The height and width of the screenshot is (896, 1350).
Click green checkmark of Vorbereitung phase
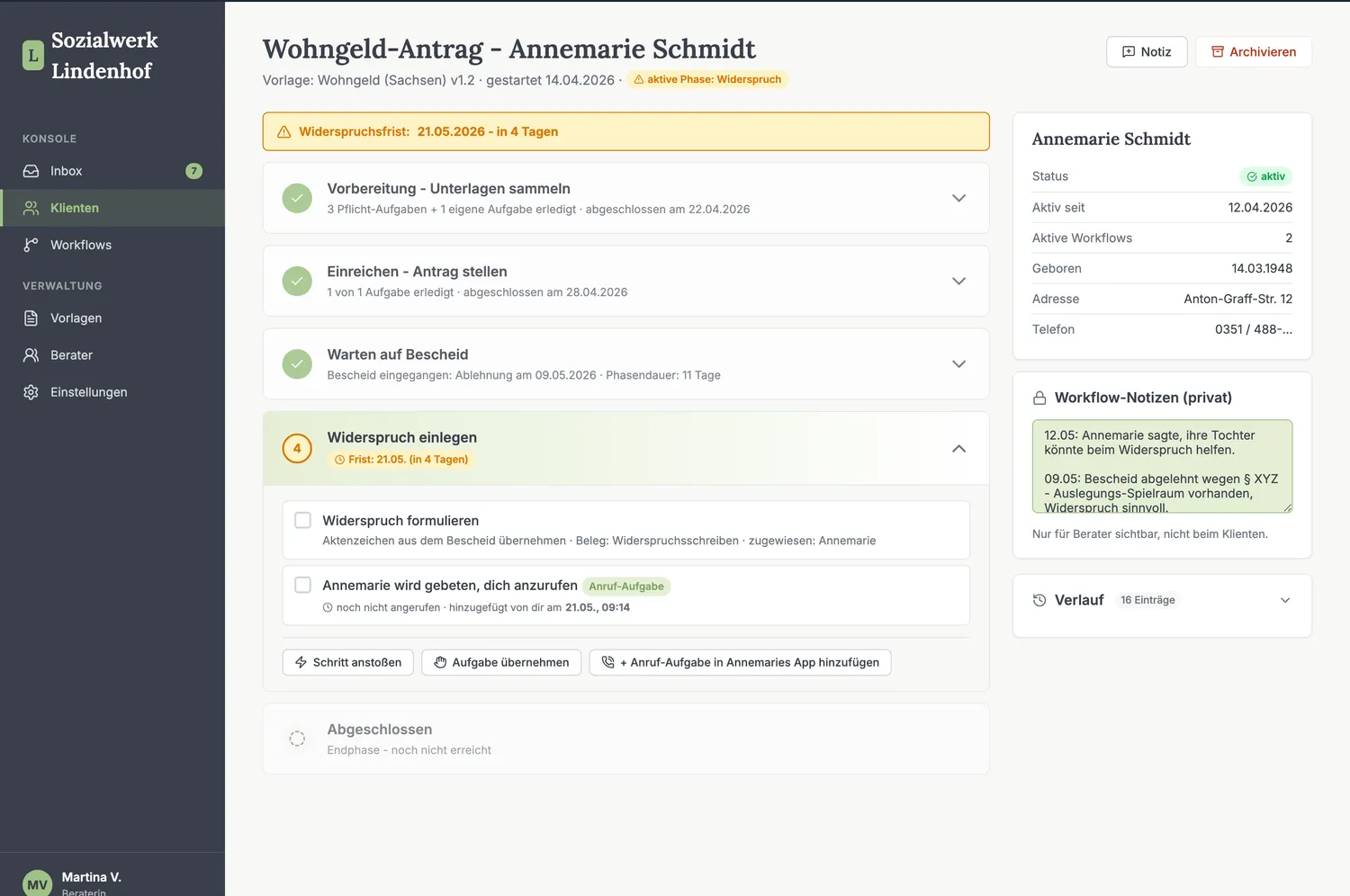(297, 198)
